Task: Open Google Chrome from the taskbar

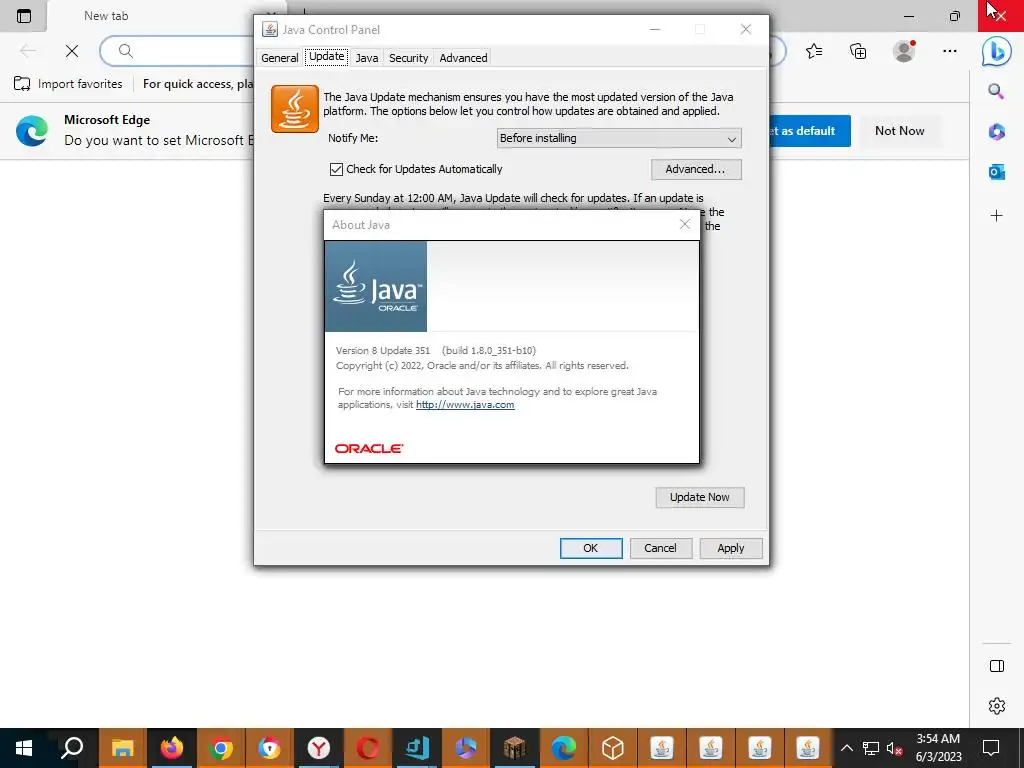Action: point(221,748)
